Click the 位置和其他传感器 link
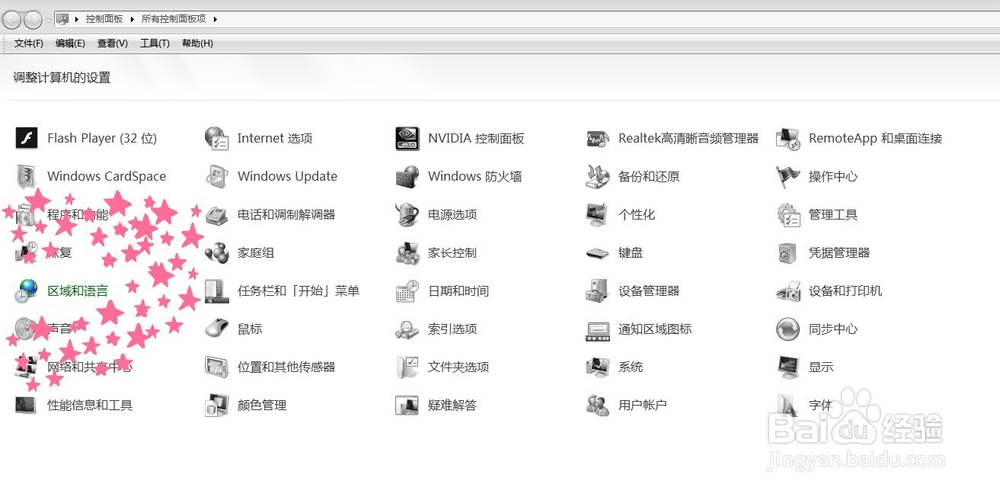This screenshot has height=494, width=1000. pos(286,367)
